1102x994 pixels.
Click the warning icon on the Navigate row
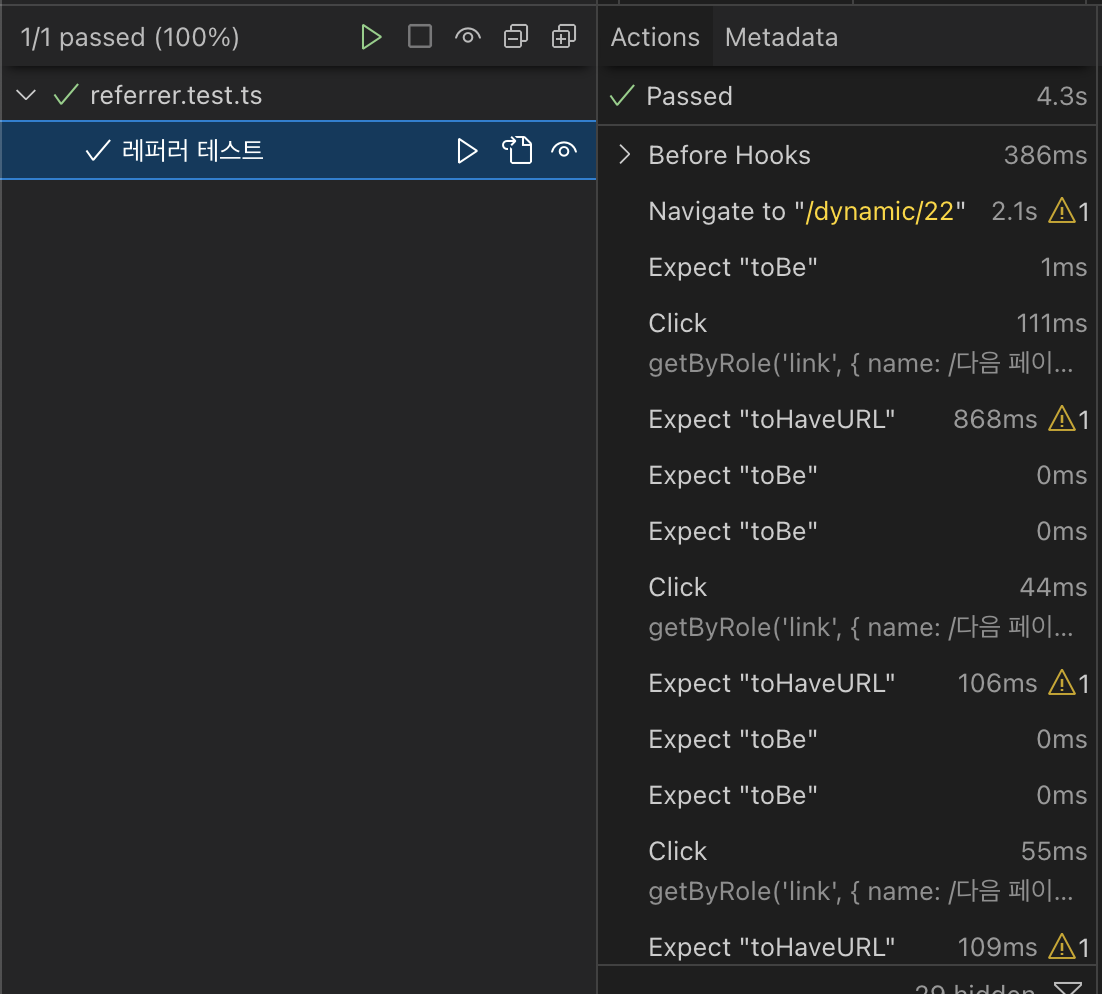click(x=1060, y=211)
